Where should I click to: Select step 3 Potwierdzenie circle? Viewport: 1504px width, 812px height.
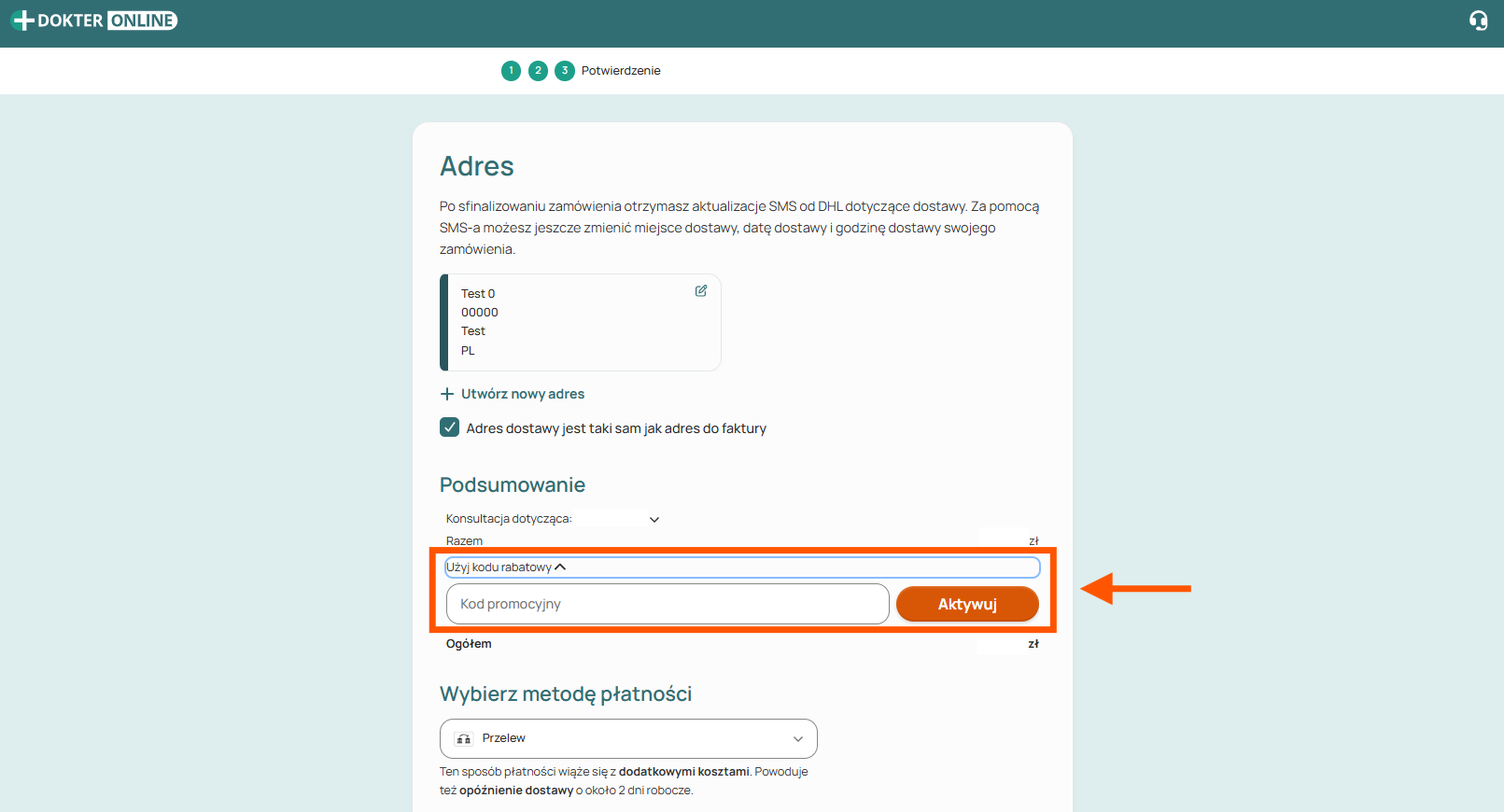click(x=565, y=71)
